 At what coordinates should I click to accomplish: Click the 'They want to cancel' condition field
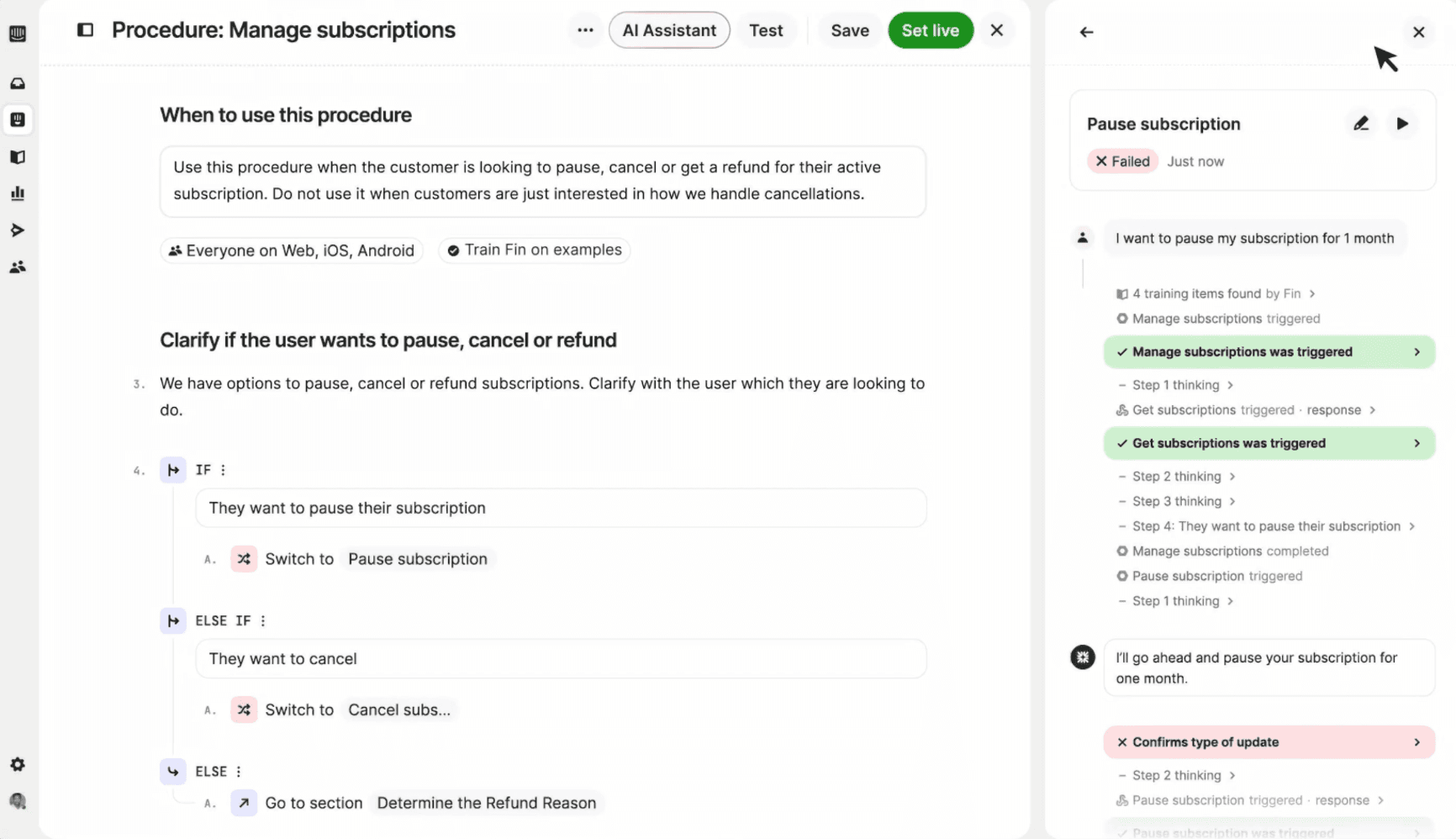tap(561, 658)
